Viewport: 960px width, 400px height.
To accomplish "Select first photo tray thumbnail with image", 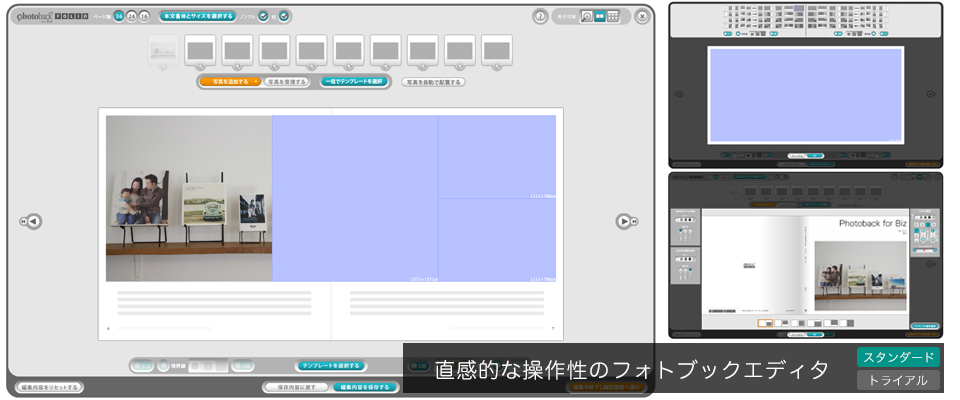I will (x=163, y=50).
